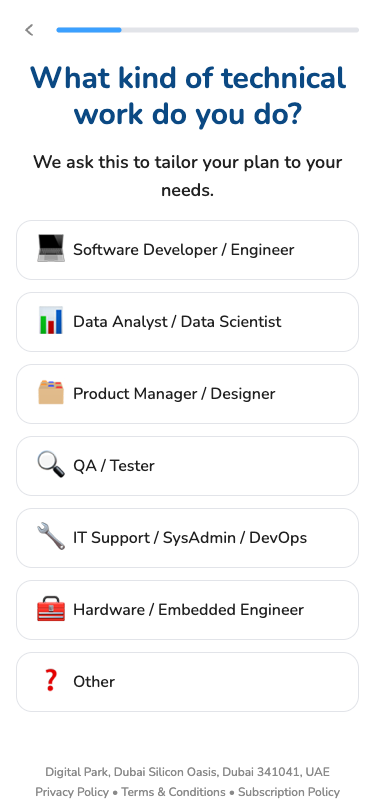Choose Data Analyst / Data Scientist
The image size is (375, 812).
(x=188, y=322)
